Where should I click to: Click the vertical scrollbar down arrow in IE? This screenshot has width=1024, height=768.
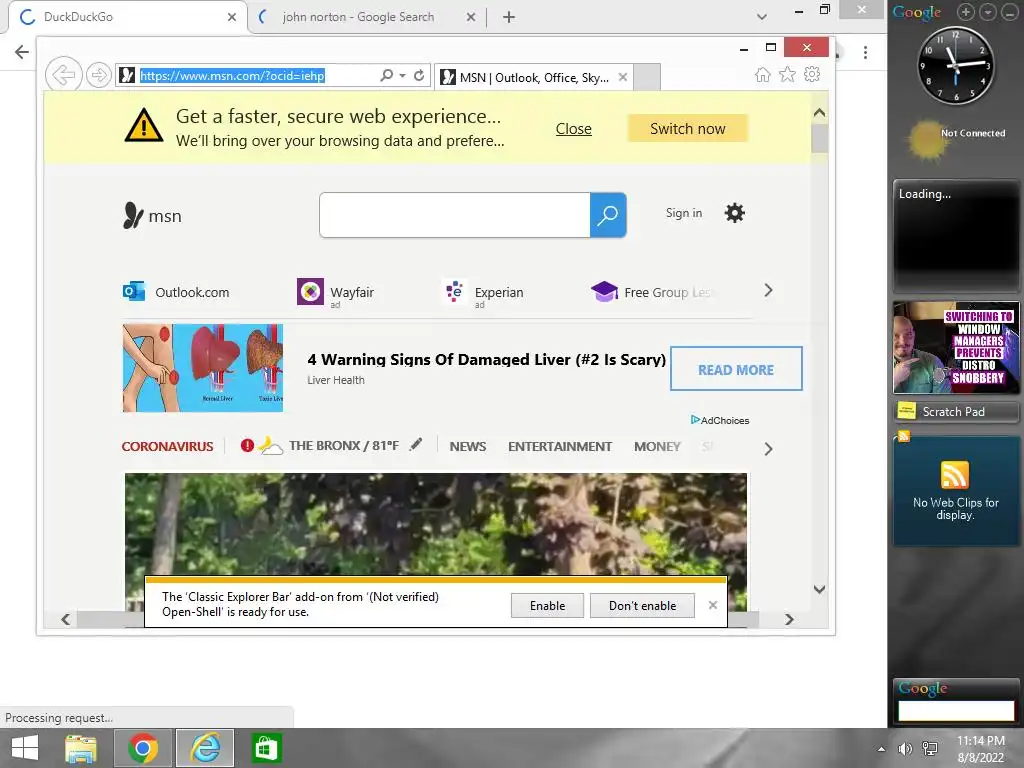tap(820, 589)
